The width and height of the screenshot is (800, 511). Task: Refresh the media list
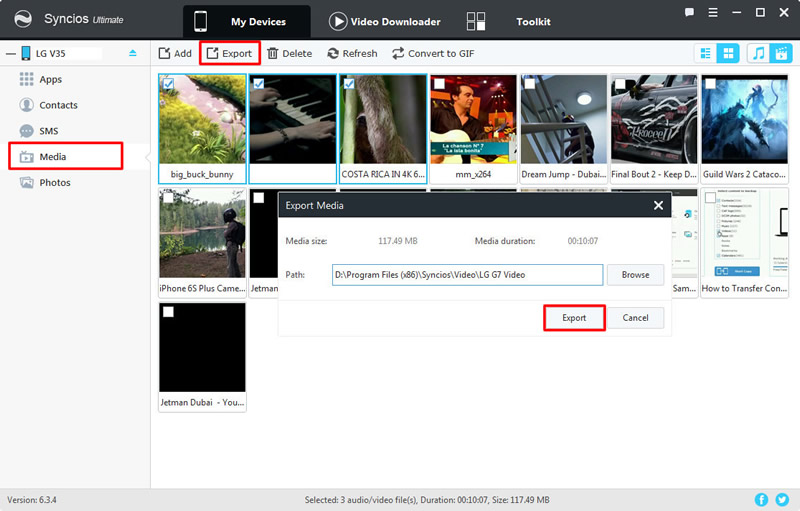pyautogui.click(x=353, y=53)
